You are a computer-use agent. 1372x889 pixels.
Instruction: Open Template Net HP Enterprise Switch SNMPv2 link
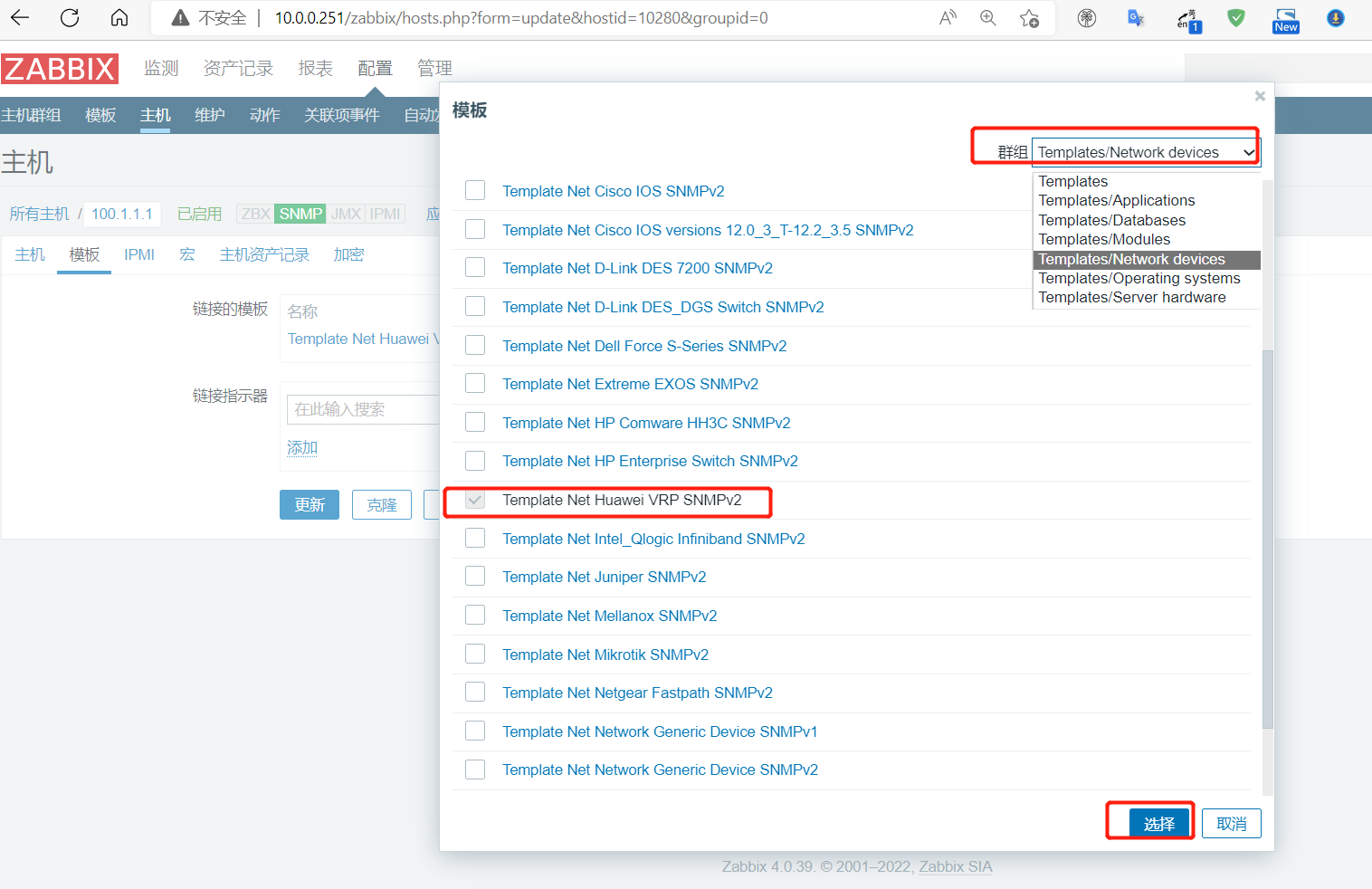[650, 461]
